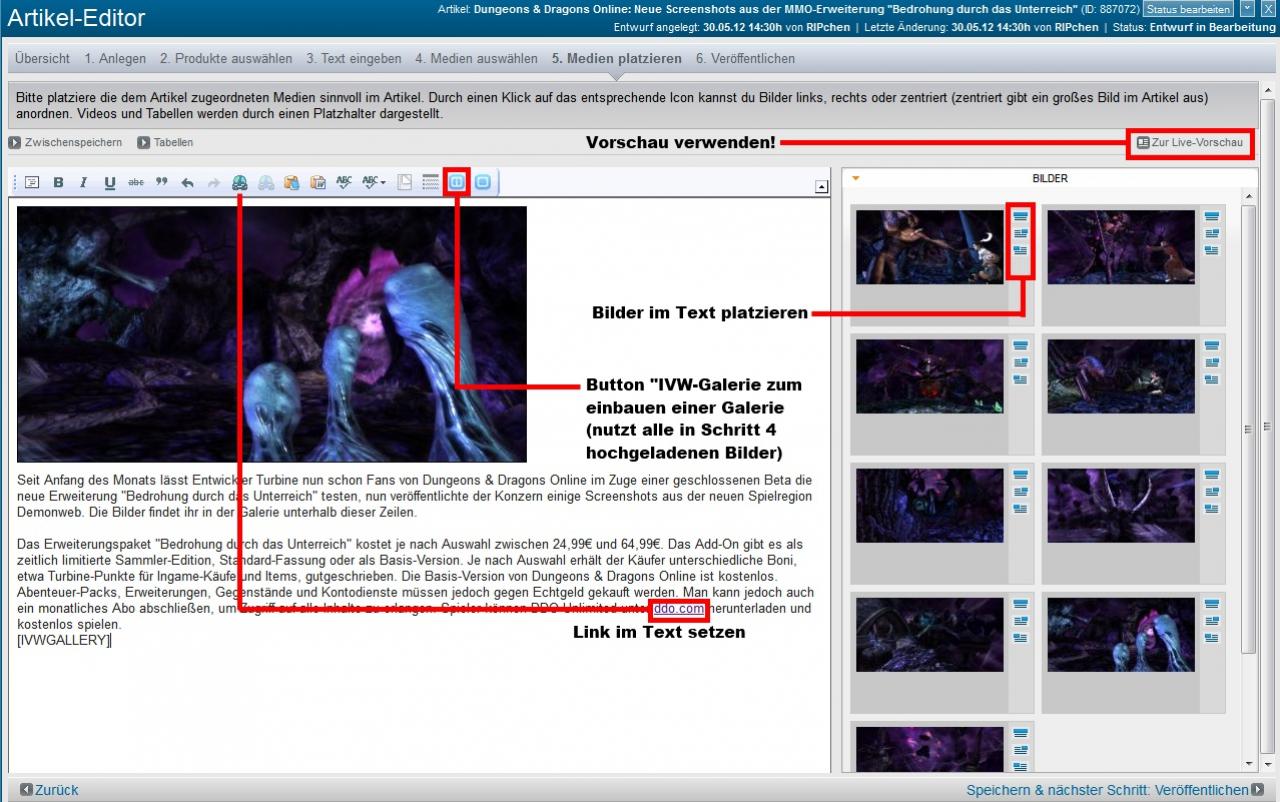The width and height of the screenshot is (1280, 802).
Task: Insert a horizontal divider line
Action: click(431, 183)
